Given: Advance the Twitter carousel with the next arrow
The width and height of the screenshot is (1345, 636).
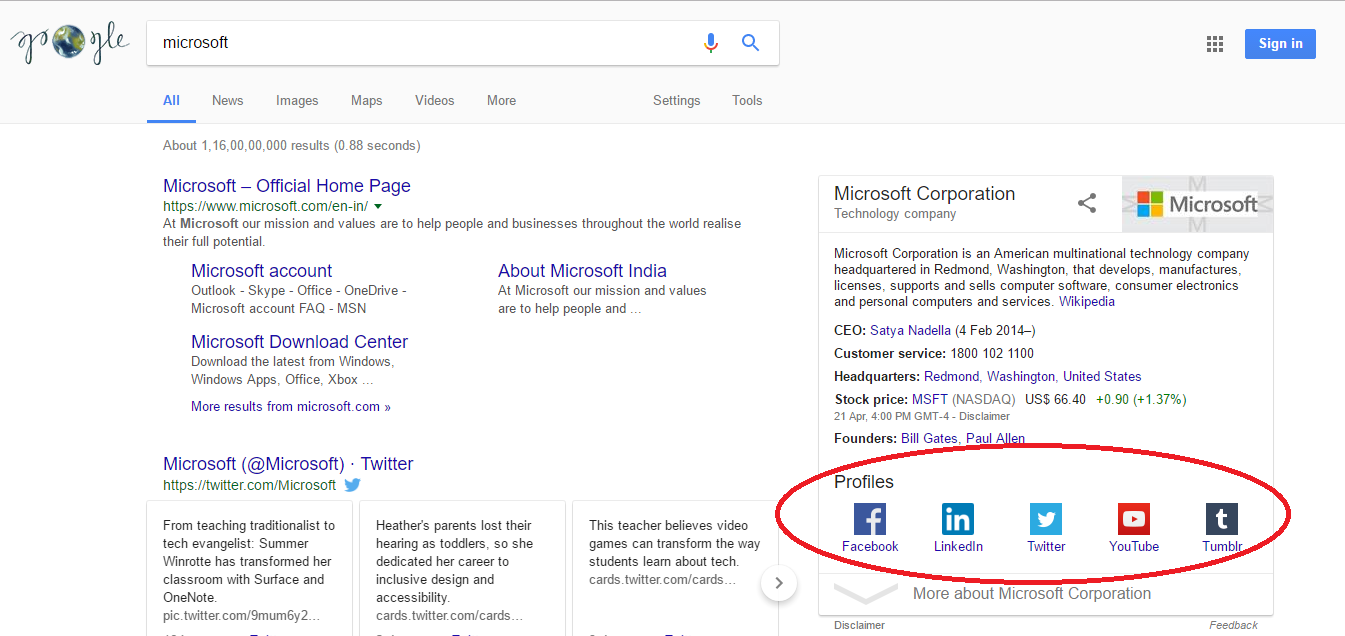Looking at the screenshot, I should (778, 584).
